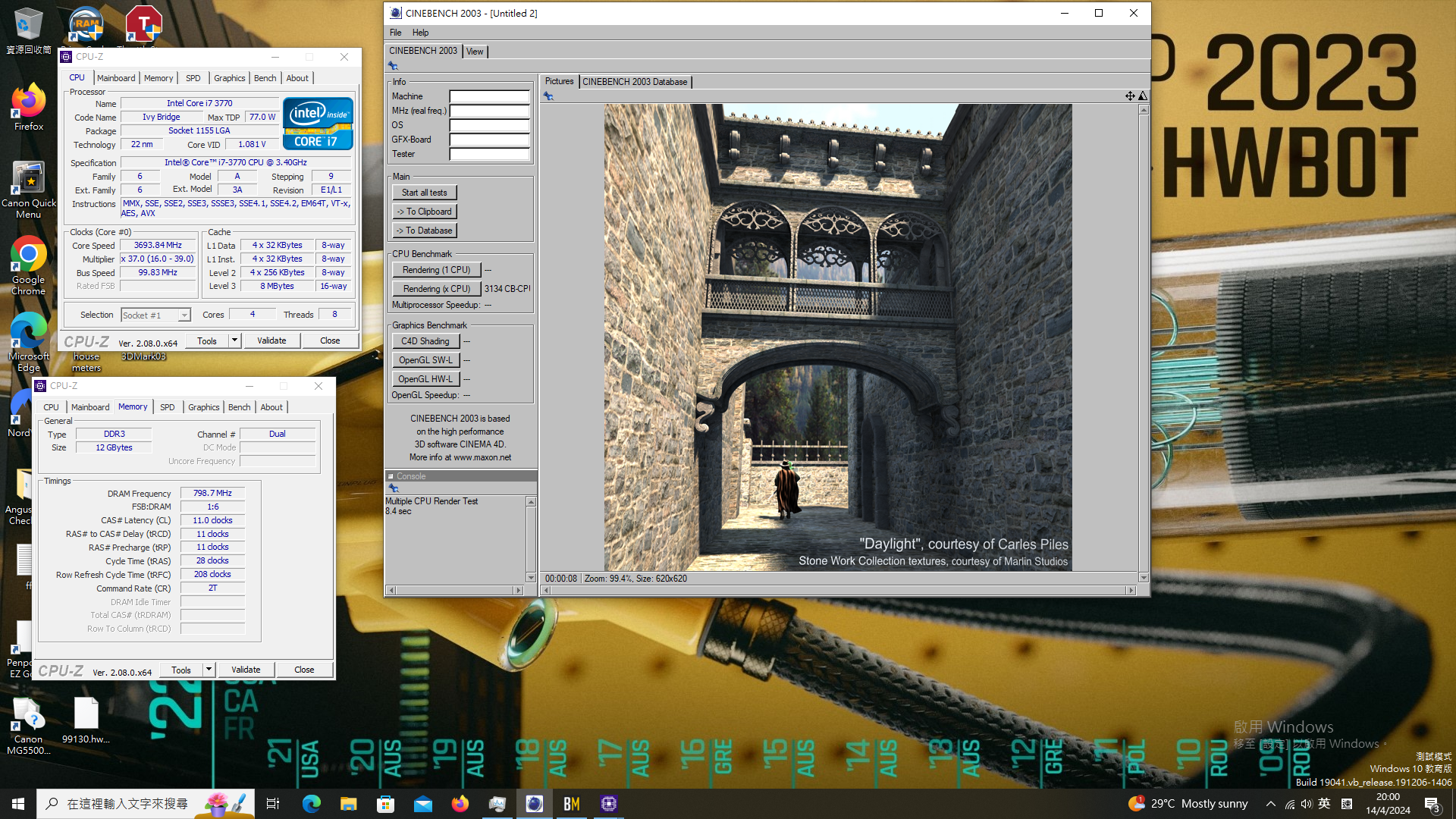Click into the GFX-Board info field
This screenshot has height=819, width=1456.
point(489,140)
